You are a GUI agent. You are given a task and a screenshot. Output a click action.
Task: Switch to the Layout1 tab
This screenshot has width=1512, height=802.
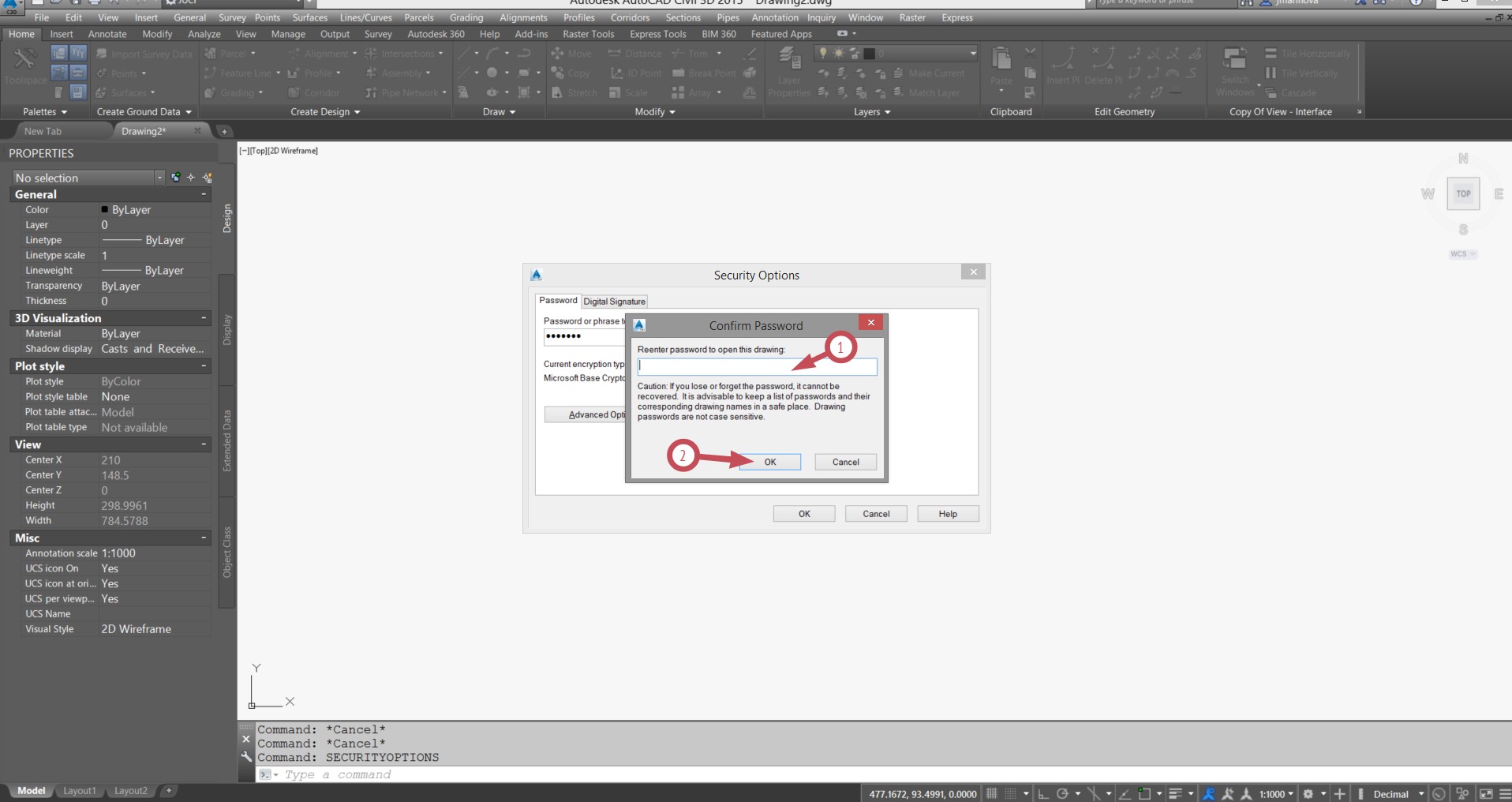pyautogui.click(x=79, y=791)
